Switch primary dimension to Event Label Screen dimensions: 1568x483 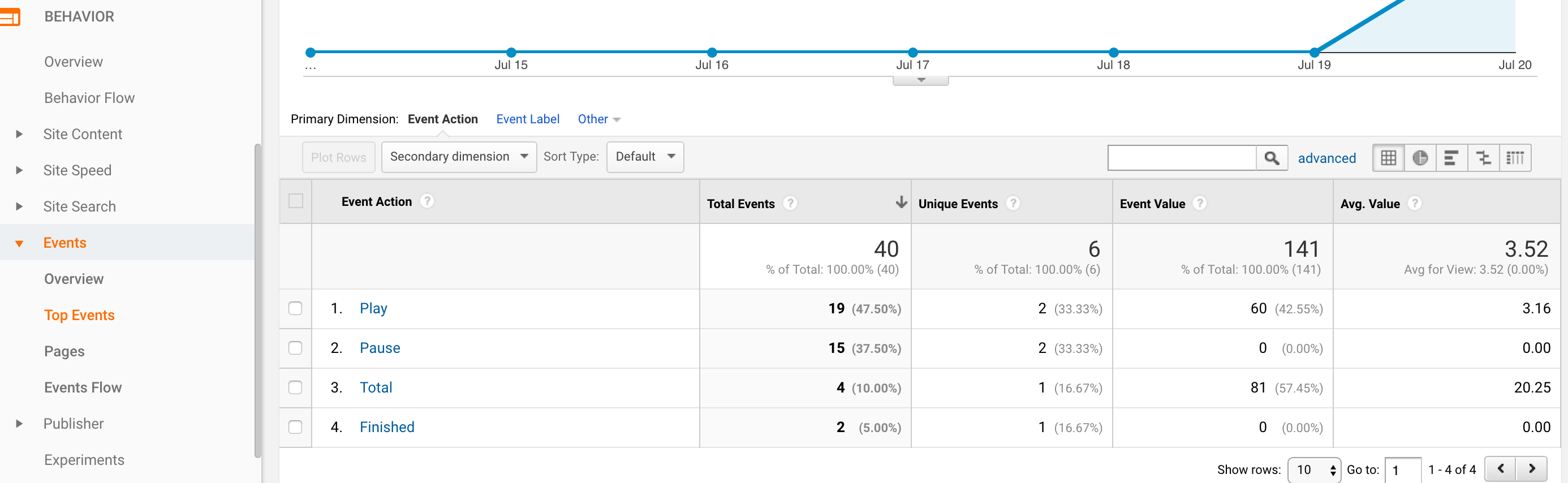[528, 119]
